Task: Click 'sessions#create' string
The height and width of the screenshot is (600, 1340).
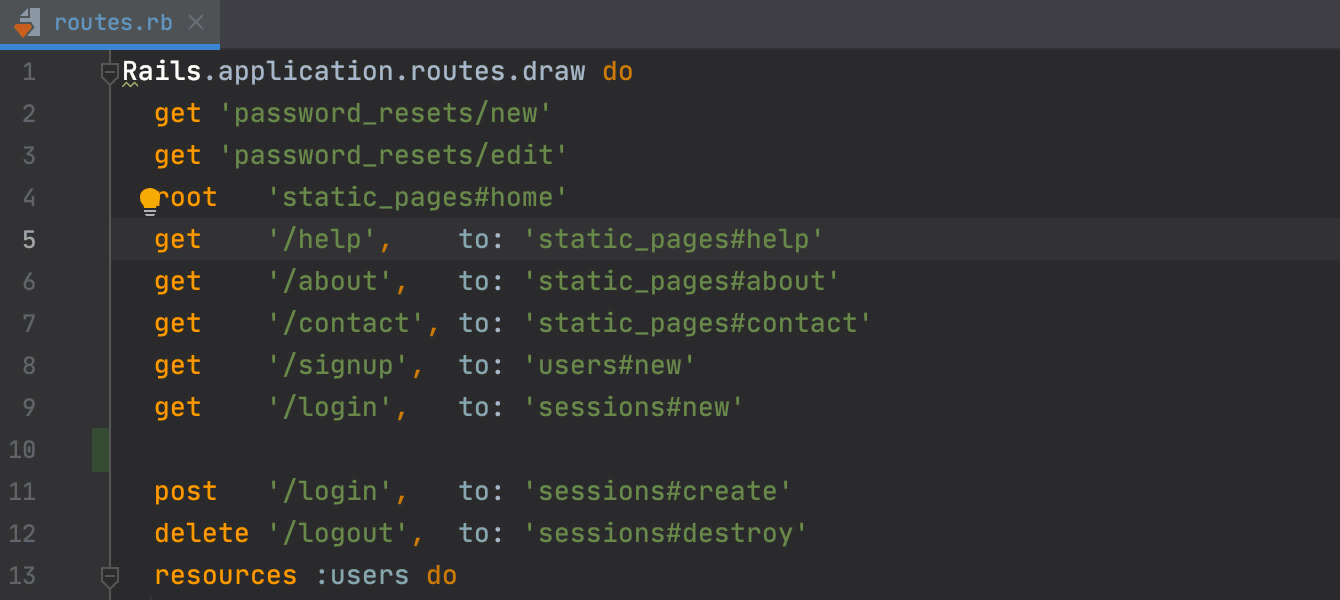Action: (658, 492)
